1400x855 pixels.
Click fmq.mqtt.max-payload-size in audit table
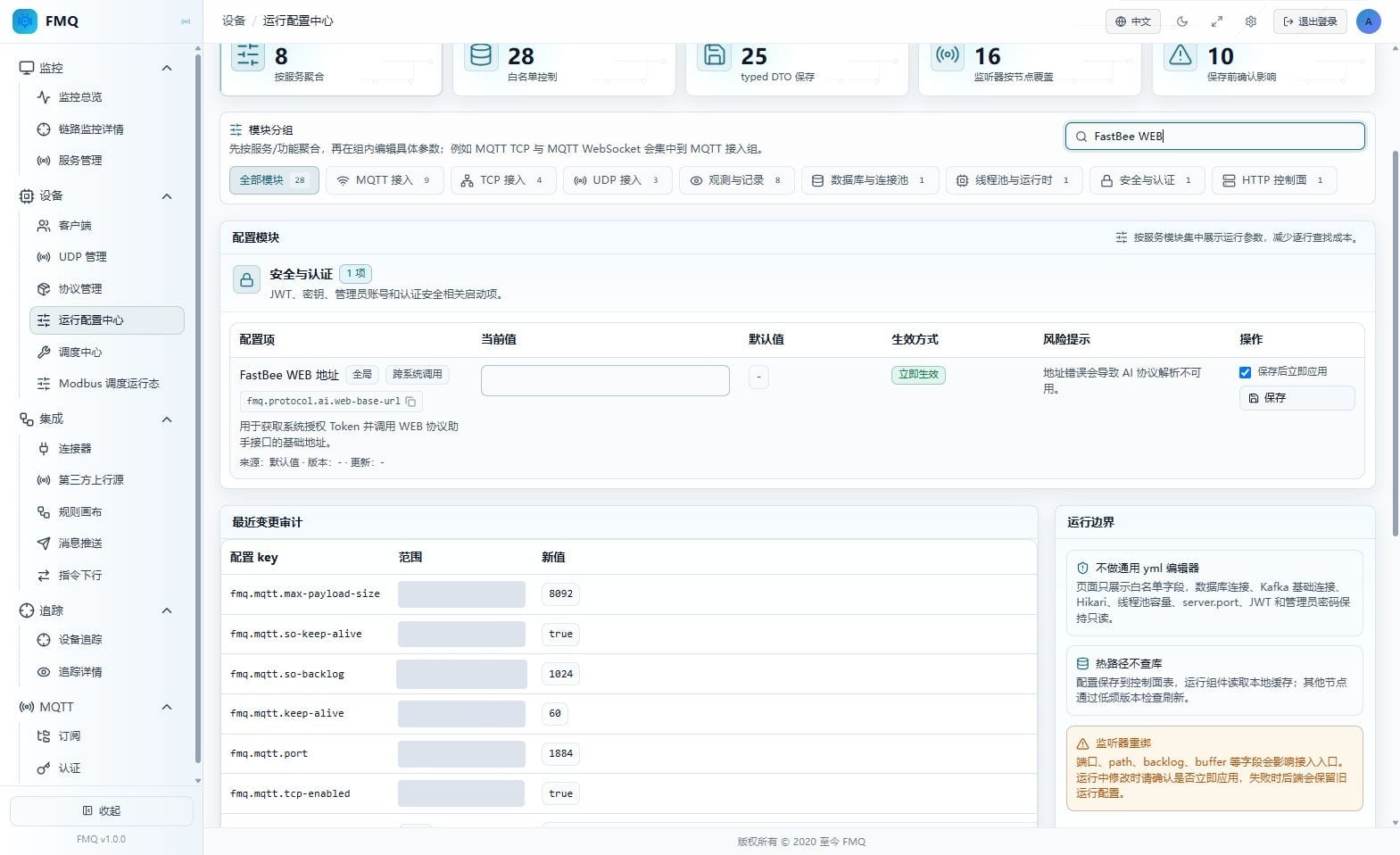pos(305,594)
